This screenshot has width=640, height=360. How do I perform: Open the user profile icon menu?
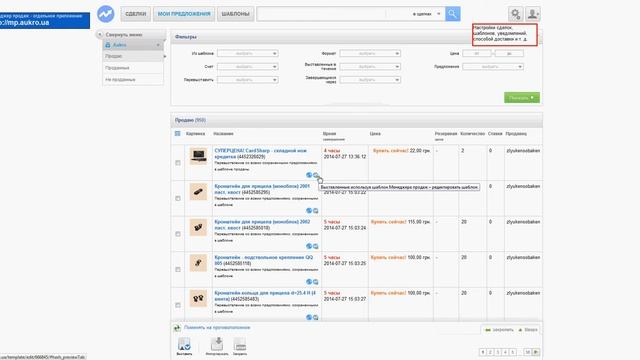click(533, 14)
